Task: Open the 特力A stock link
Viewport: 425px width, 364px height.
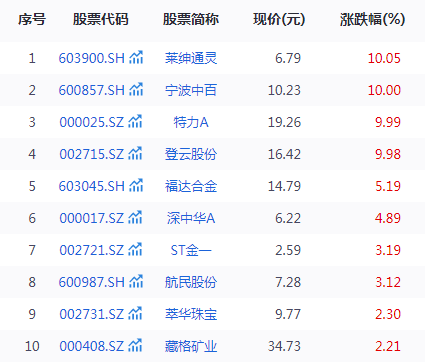Action: pos(191,122)
